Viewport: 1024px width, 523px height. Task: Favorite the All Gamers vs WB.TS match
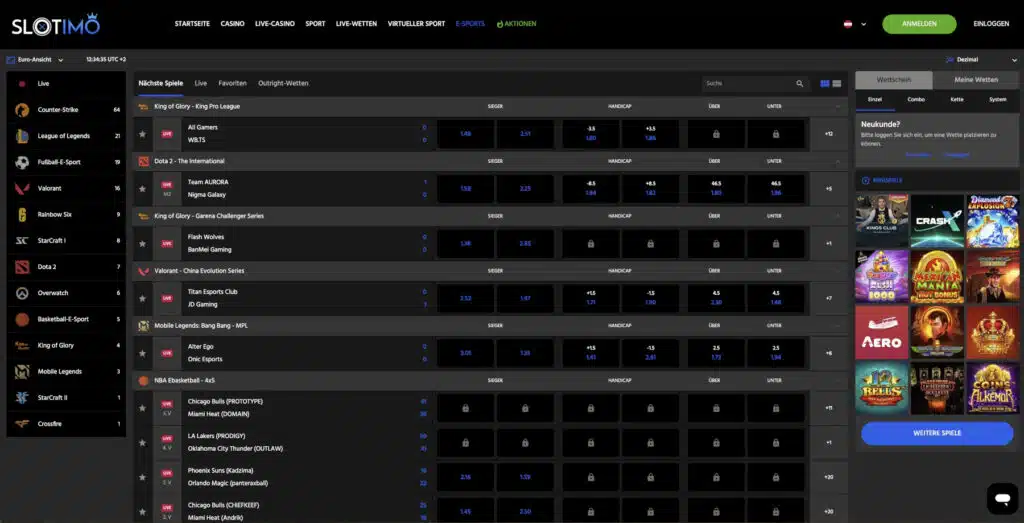(x=142, y=134)
